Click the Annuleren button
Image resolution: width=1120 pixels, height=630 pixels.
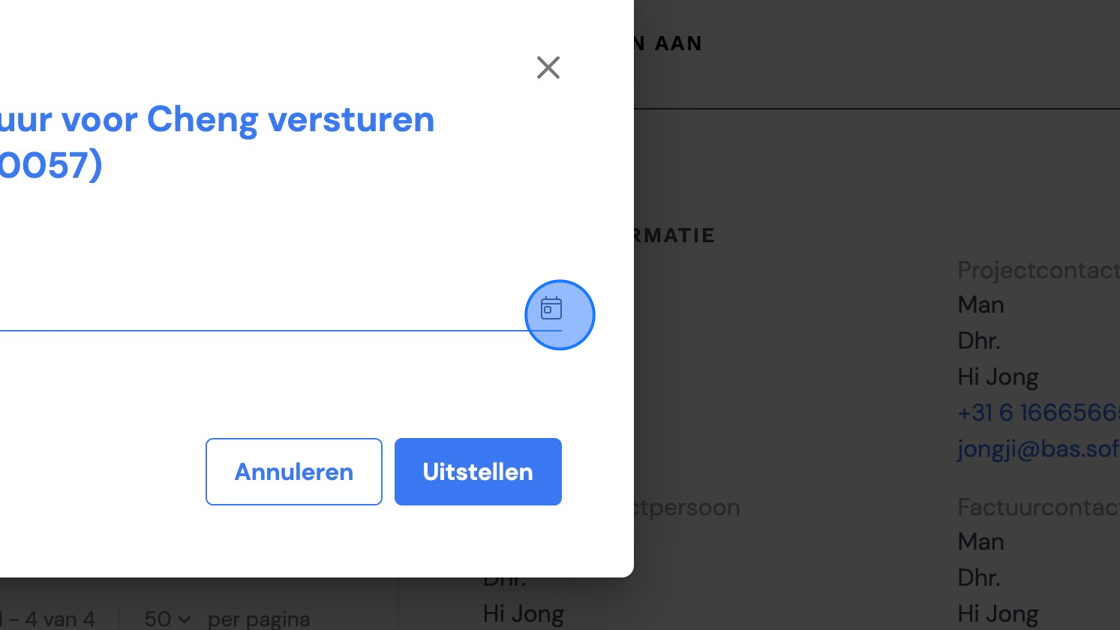(x=294, y=471)
